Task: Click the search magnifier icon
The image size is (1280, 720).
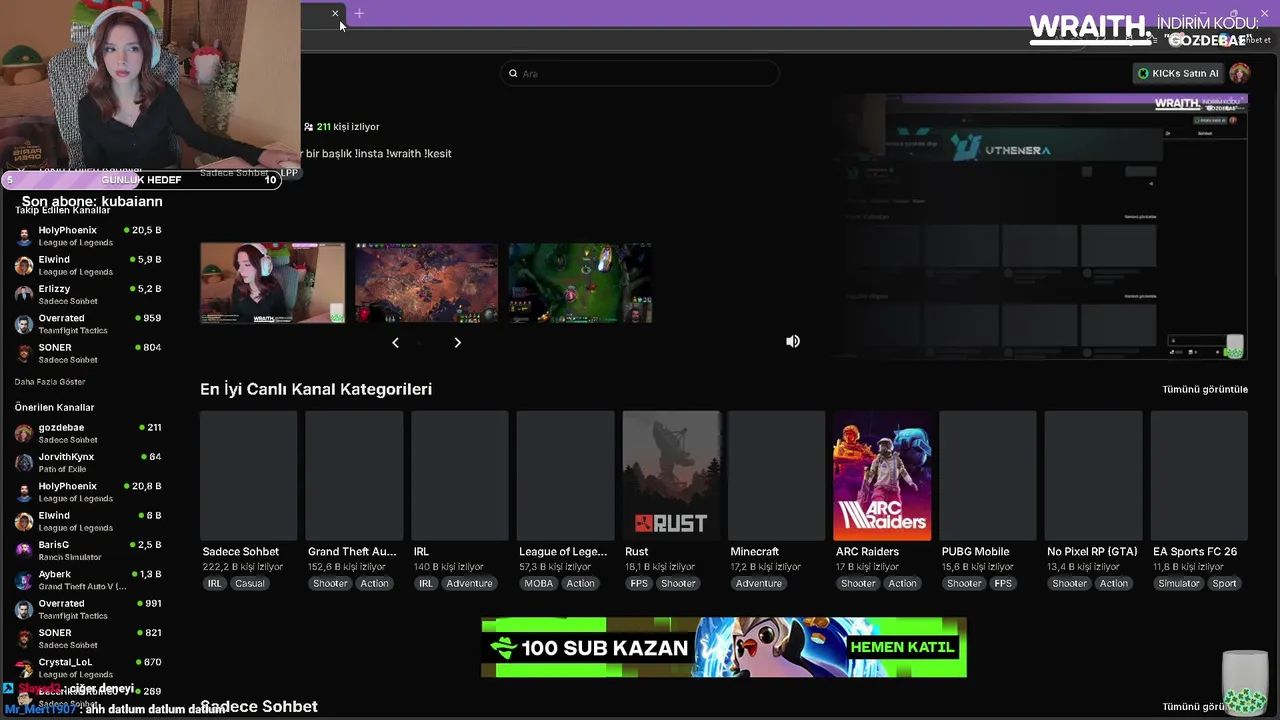Action: tap(513, 73)
